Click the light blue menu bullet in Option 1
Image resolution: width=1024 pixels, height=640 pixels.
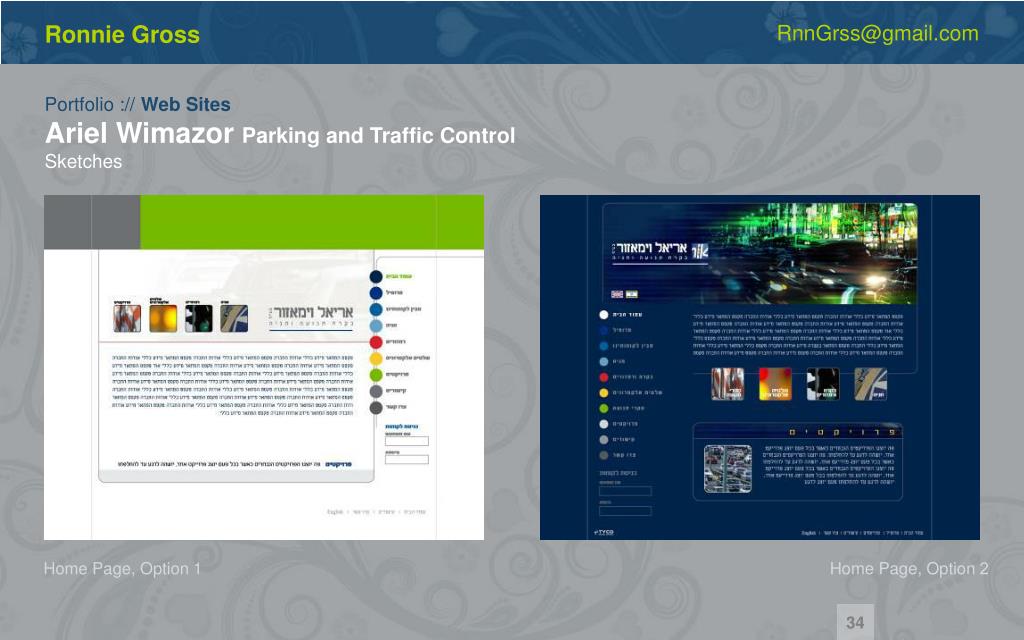point(376,326)
